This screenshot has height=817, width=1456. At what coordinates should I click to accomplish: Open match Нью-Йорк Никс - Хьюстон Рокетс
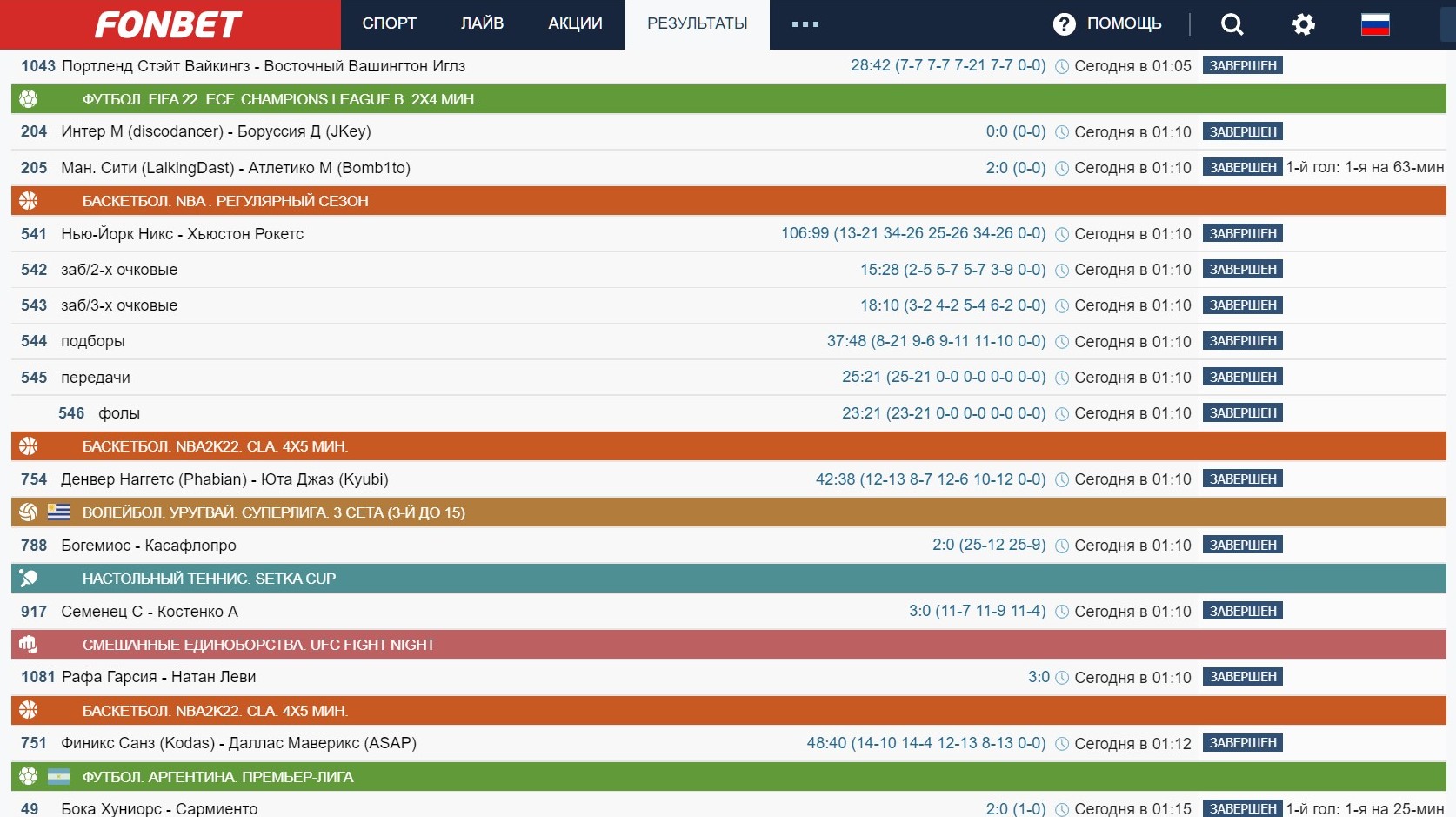coord(182,234)
